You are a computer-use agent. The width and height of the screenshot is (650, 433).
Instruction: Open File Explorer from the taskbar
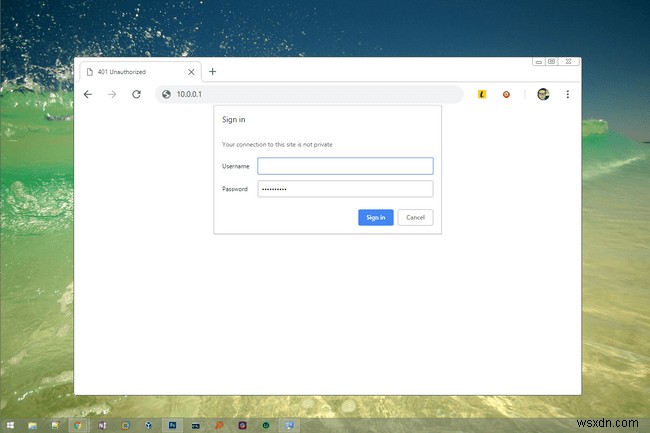pos(32,426)
